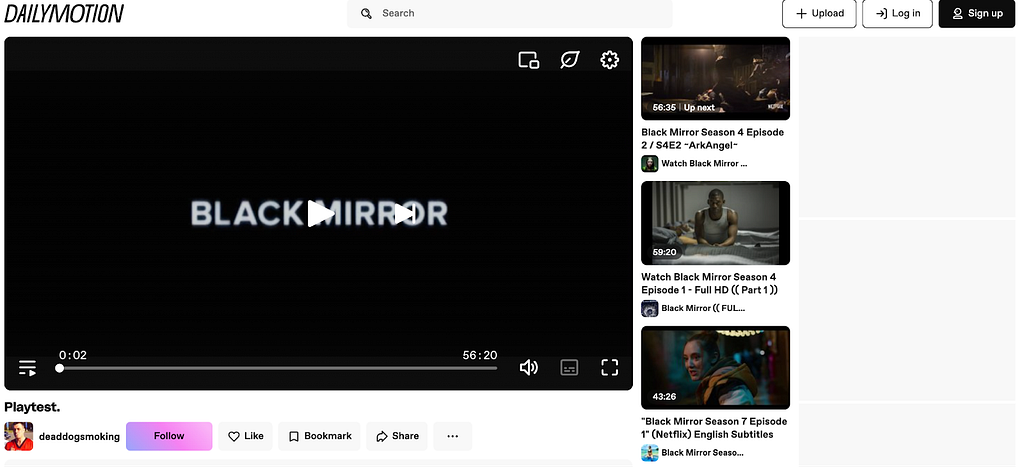Mute the video with speaker icon
The height and width of the screenshot is (467, 1024).
528,368
